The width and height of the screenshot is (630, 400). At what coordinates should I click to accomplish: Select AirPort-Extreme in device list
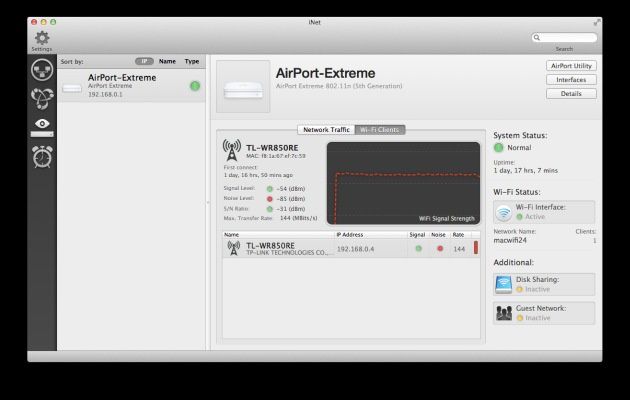[x=131, y=86]
